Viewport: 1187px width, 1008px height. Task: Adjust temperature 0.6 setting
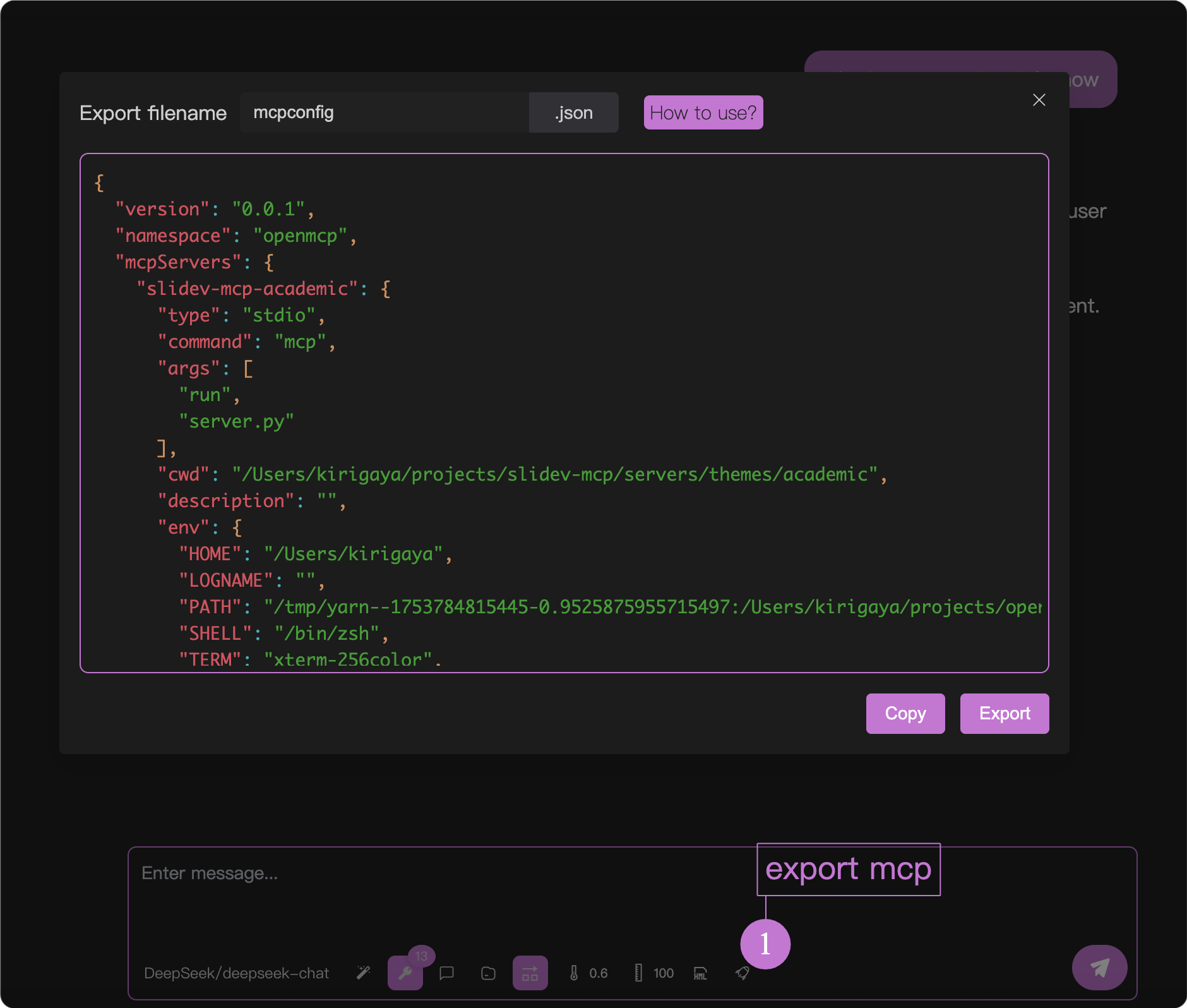click(588, 973)
